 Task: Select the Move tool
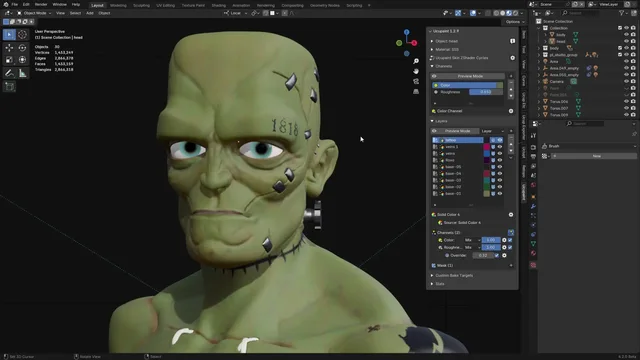coord(9,48)
